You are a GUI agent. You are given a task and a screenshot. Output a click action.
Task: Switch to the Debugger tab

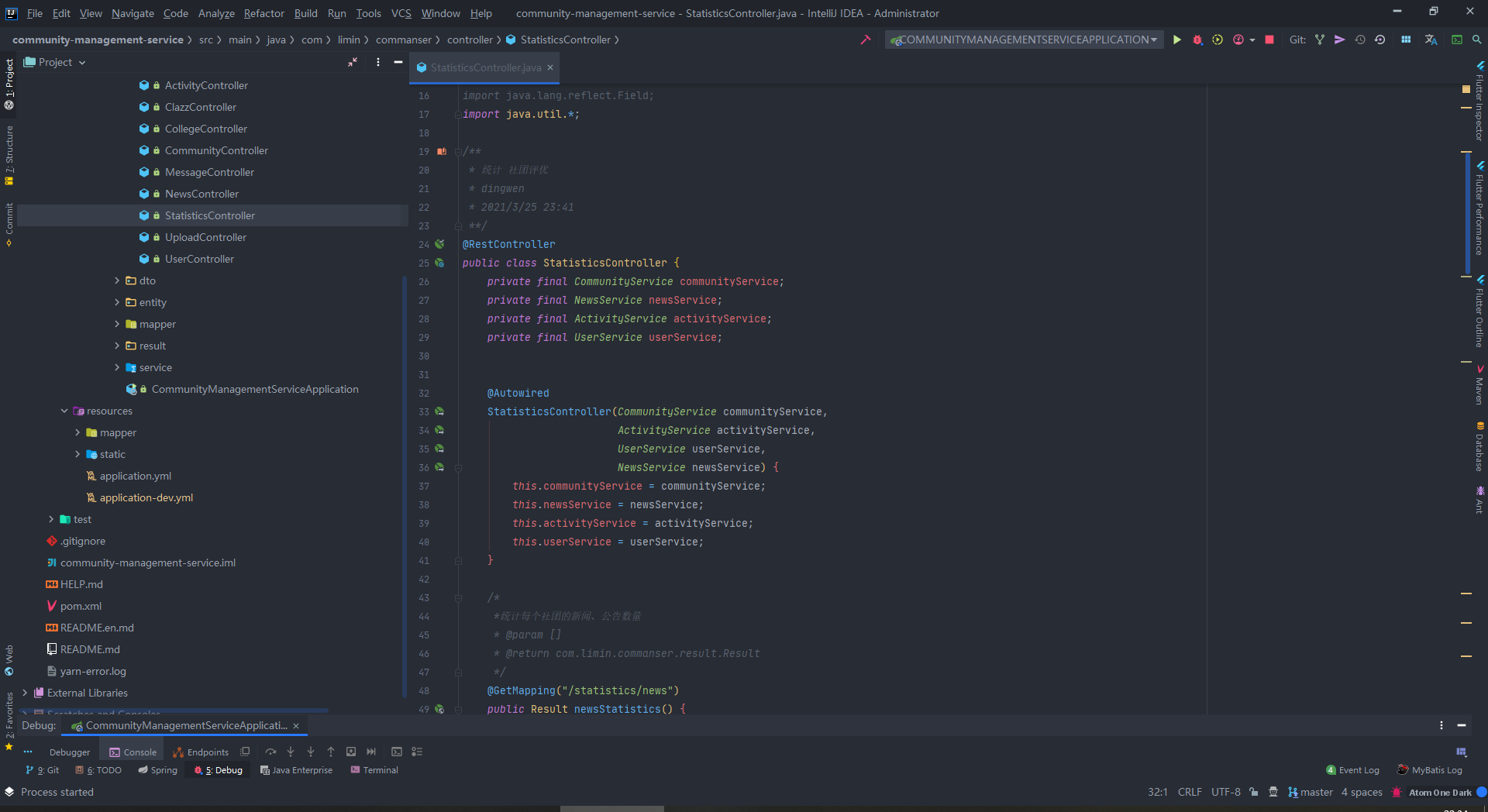[69, 752]
